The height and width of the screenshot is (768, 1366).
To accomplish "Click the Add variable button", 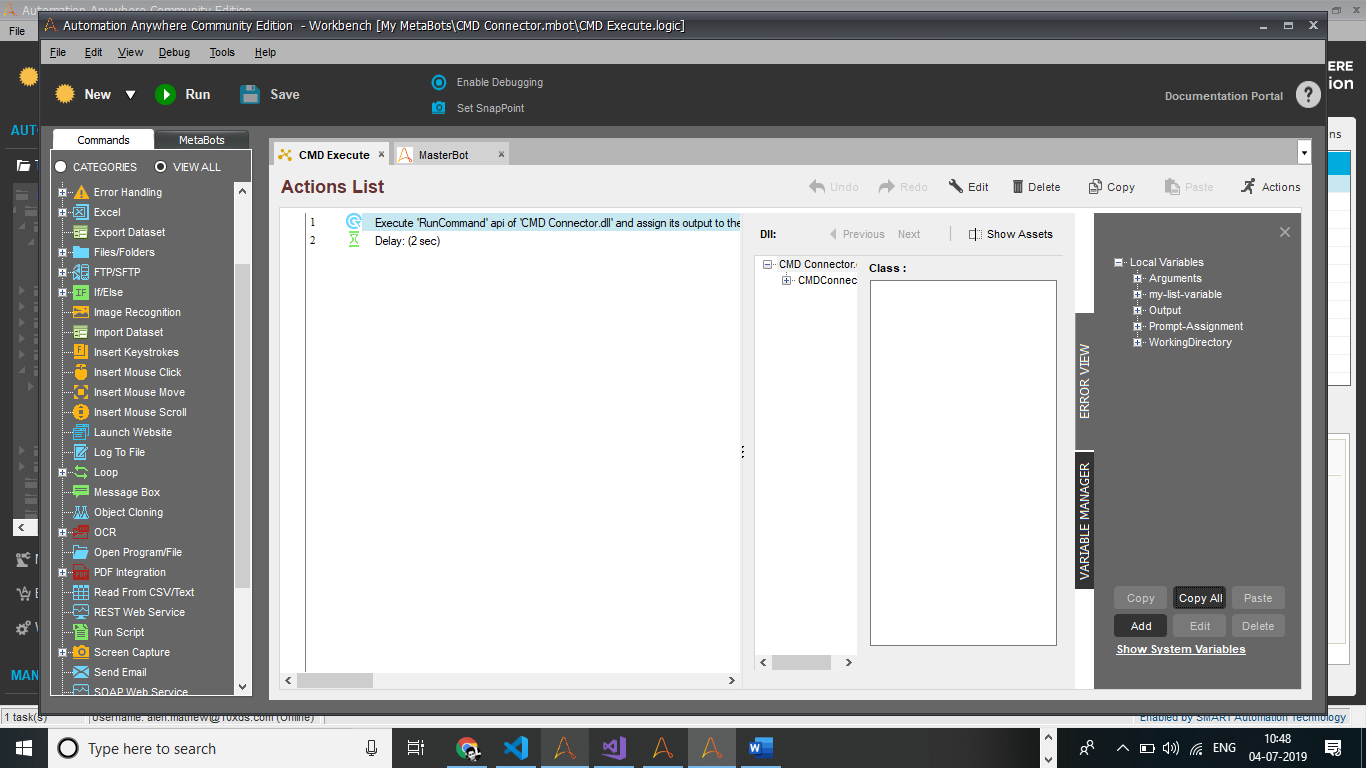I will pyautogui.click(x=1141, y=626).
